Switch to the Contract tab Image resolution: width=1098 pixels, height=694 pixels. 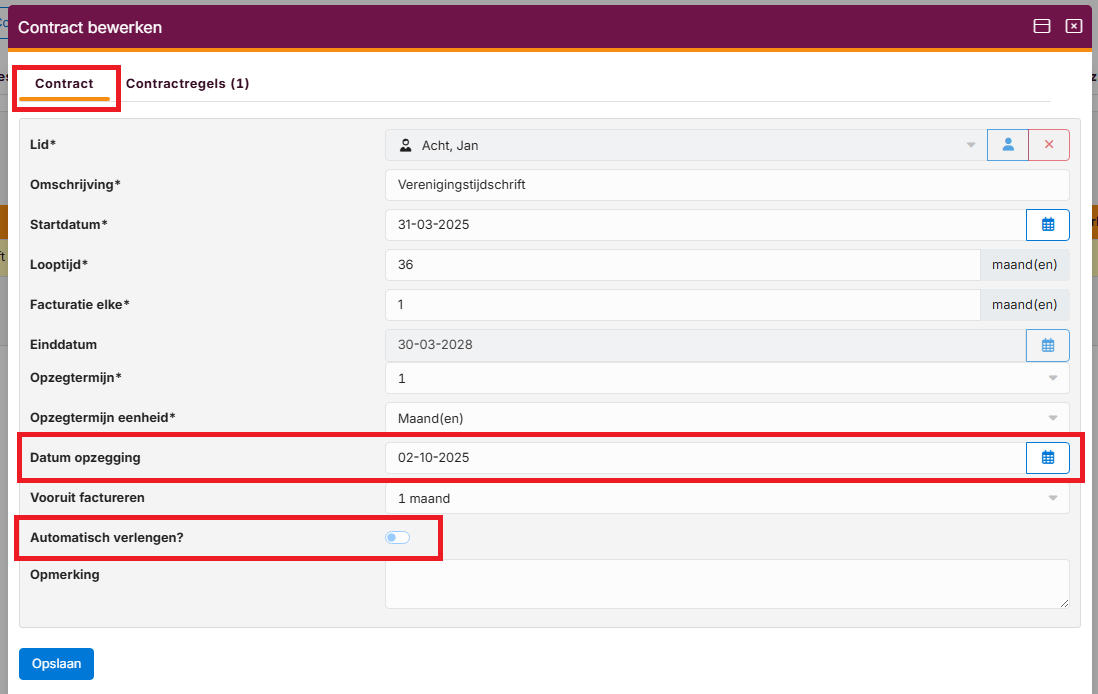[64, 84]
